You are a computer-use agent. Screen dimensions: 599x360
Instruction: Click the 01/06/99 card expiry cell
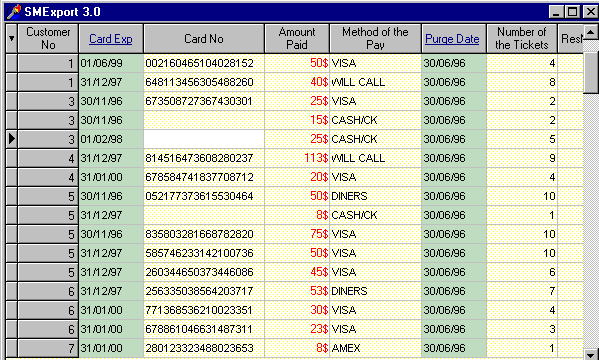(111, 63)
